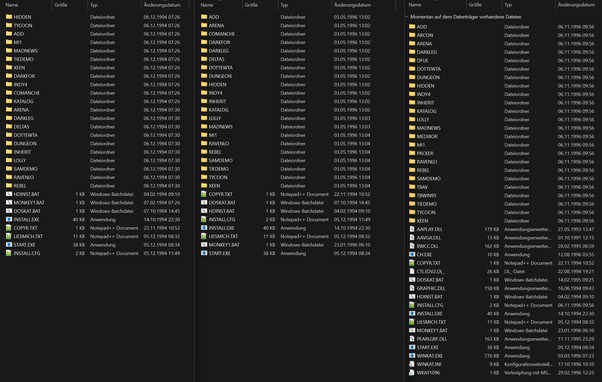Image resolution: width=602 pixels, height=382 pixels.
Task: Click the TBWIN95 folder icon
Action: click(x=412, y=195)
